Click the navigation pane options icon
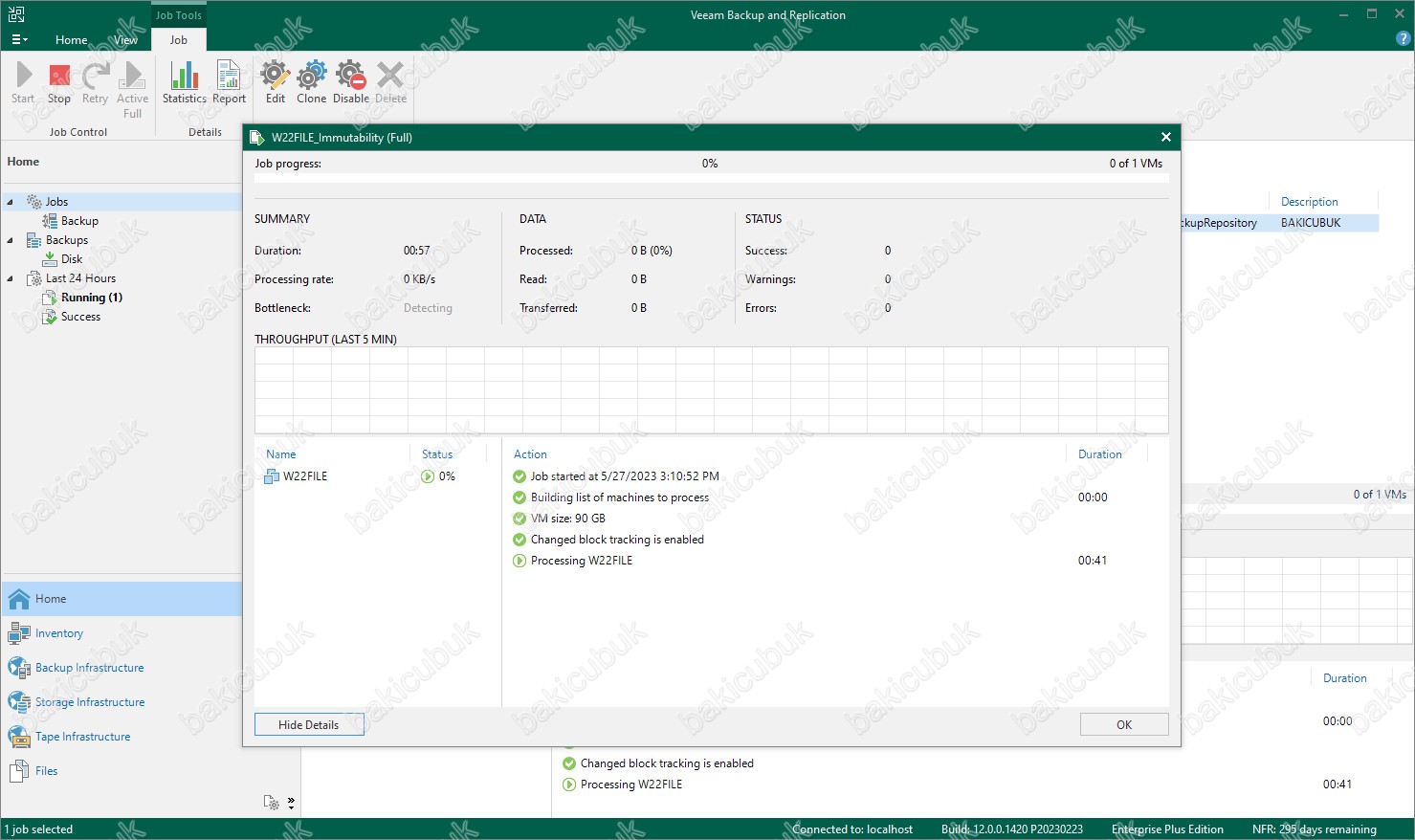1415x840 pixels. tap(272, 803)
